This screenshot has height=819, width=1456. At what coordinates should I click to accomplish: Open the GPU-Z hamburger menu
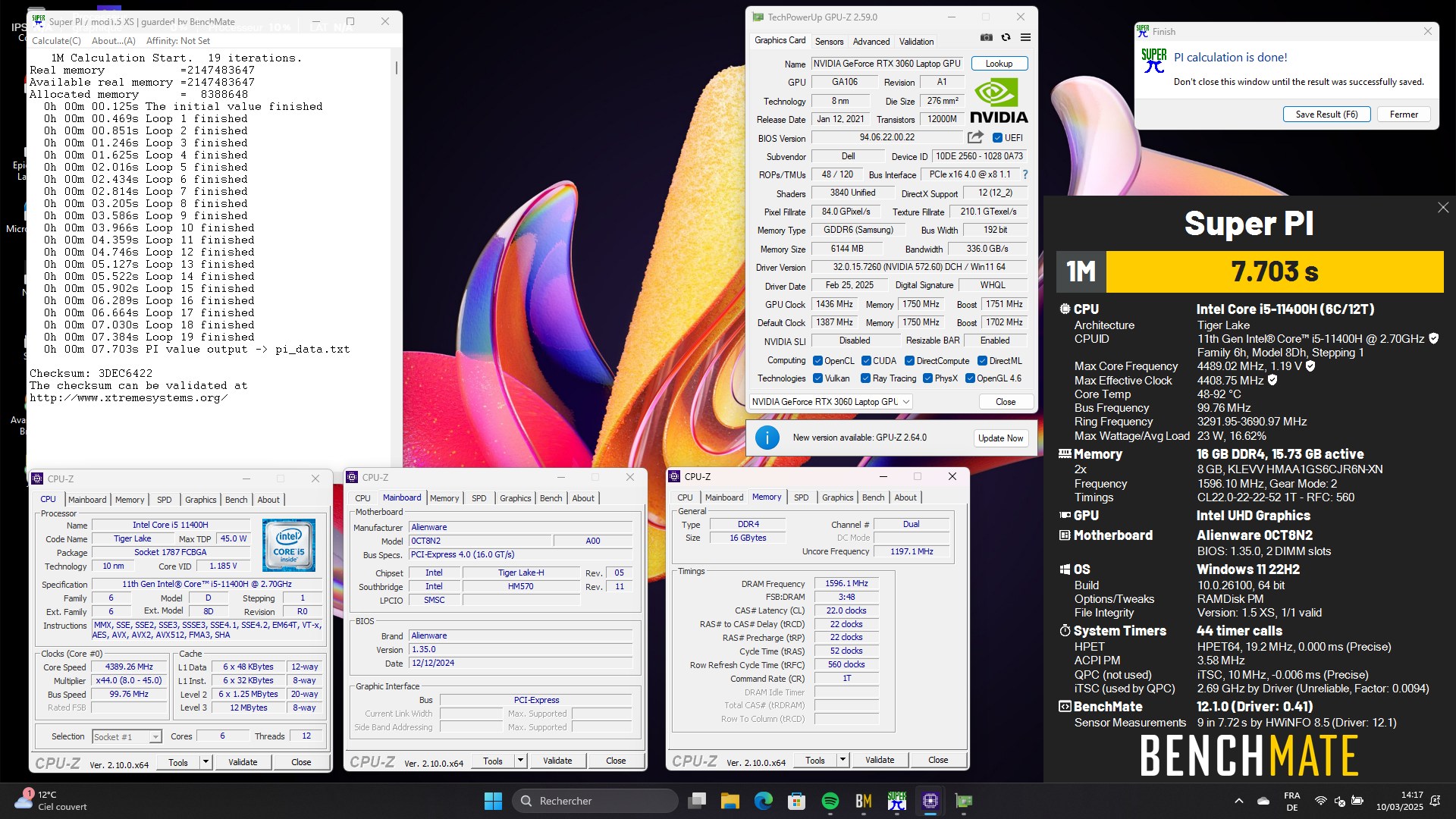[x=1025, y=37]
